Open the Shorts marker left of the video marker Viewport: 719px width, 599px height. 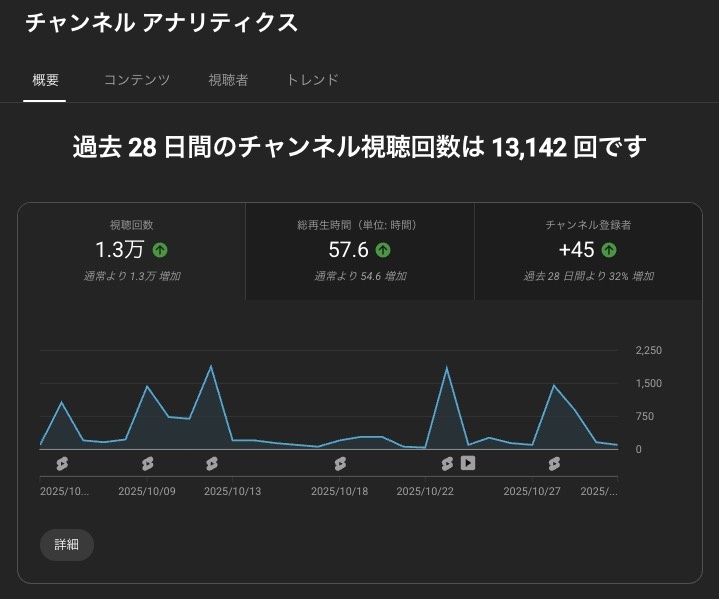[x=448, y=463]
